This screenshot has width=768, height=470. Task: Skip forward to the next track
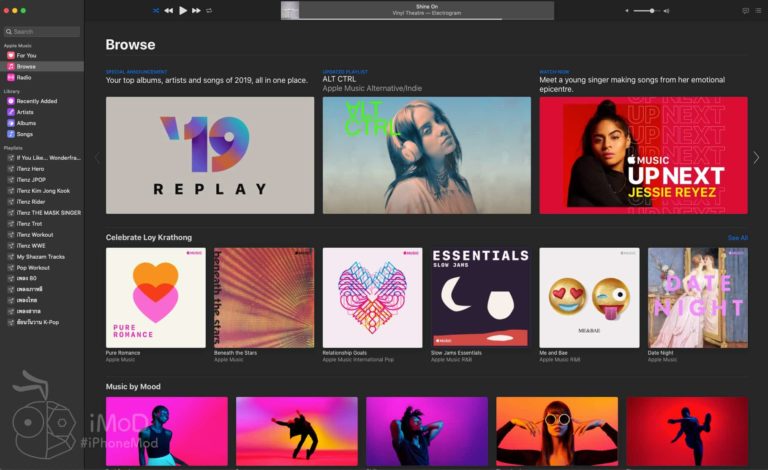pos(196,10)
